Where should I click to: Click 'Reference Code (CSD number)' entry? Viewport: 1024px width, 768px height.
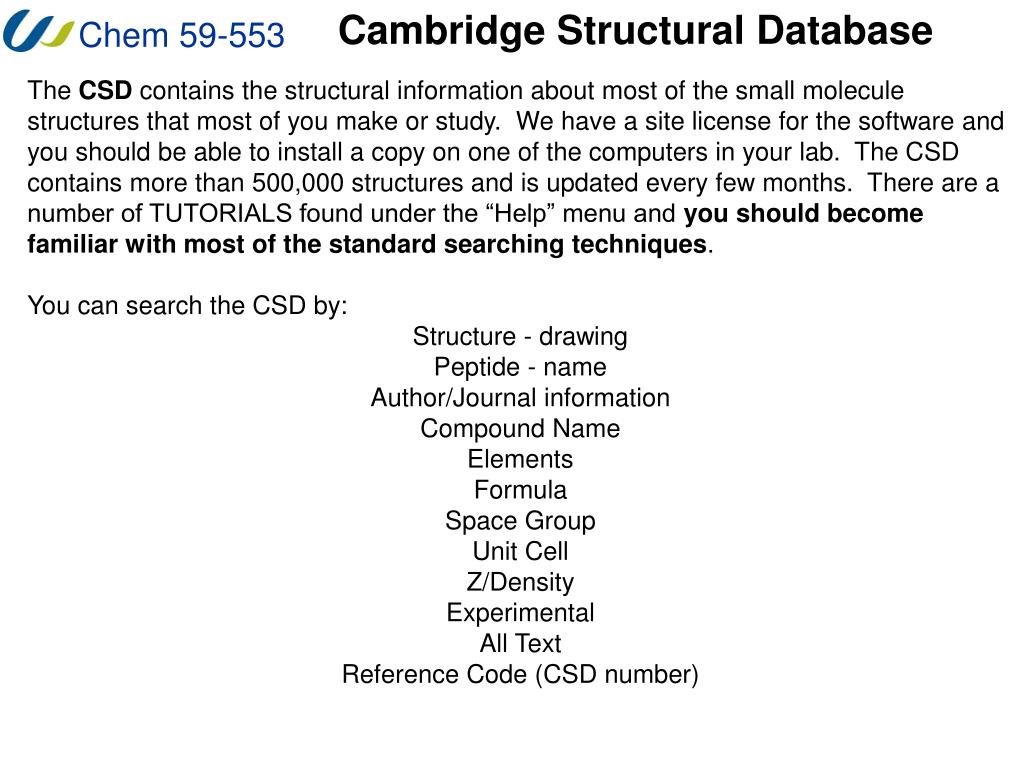point(520,674)
